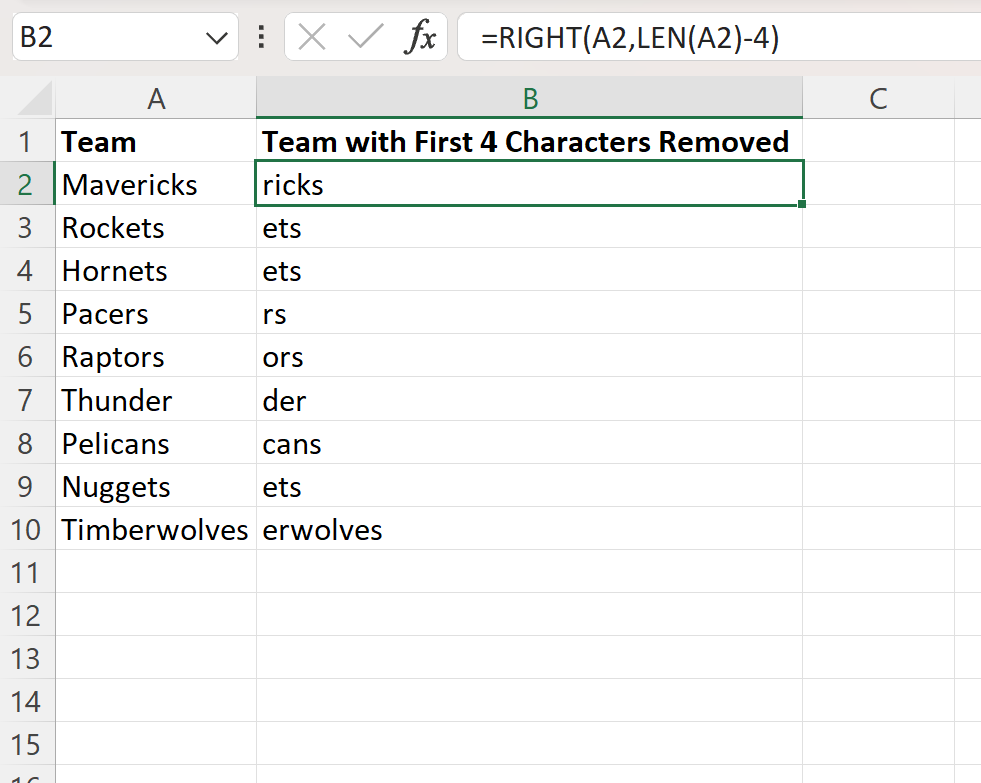This screenshot has width=981, height=783.
Task: Select row 1 header
Action: [x=28, y=141]
